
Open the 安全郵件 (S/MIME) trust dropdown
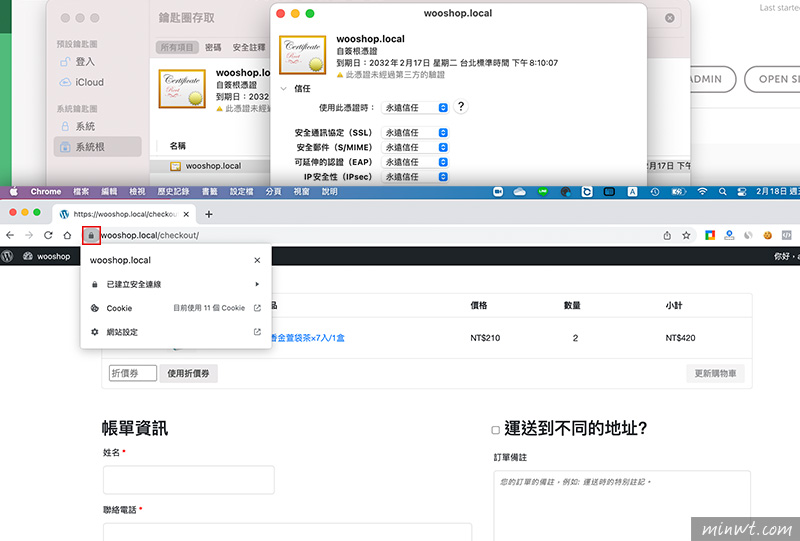[x=415, y=147]
